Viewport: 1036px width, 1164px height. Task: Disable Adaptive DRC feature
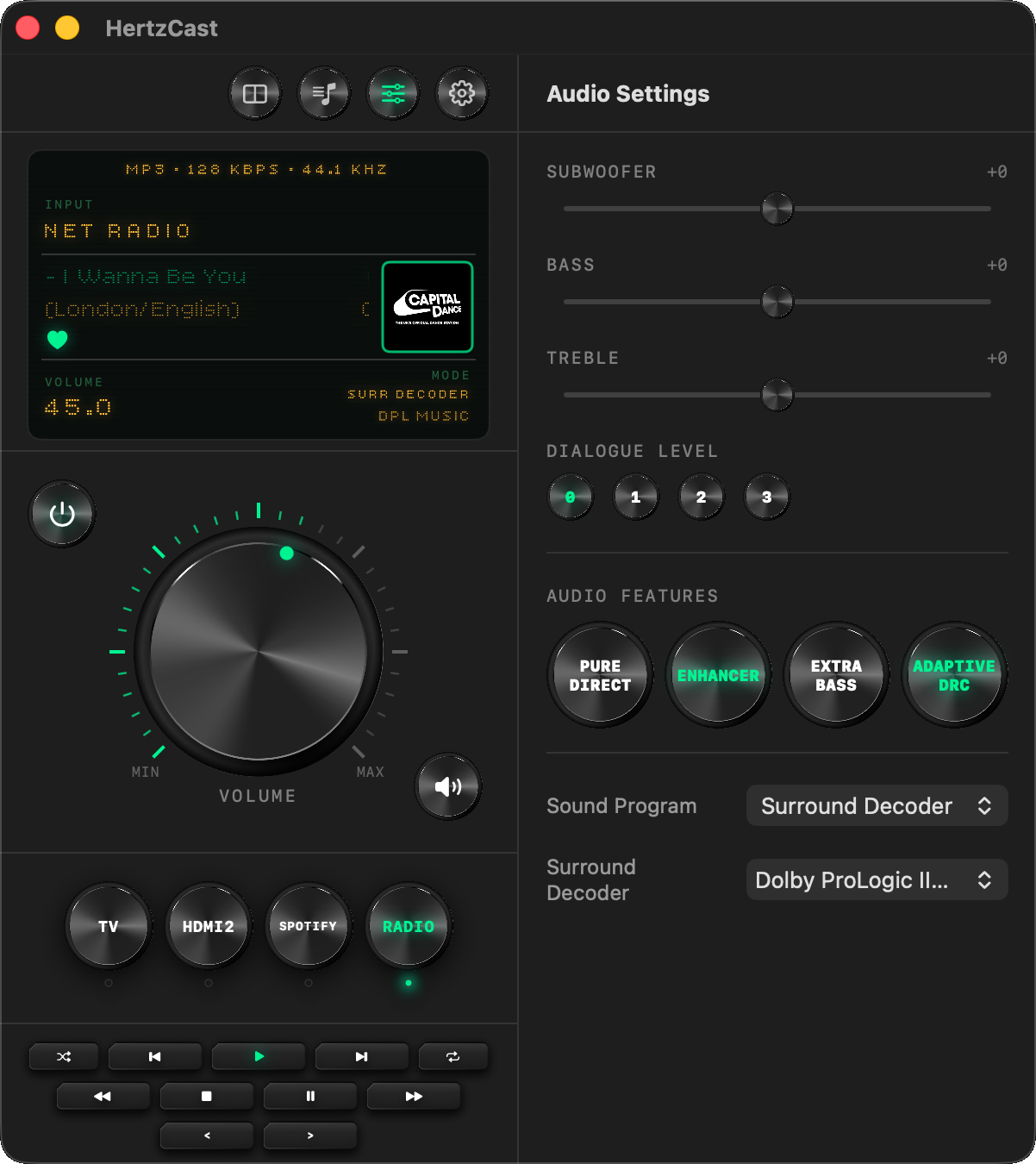[954, 675]
